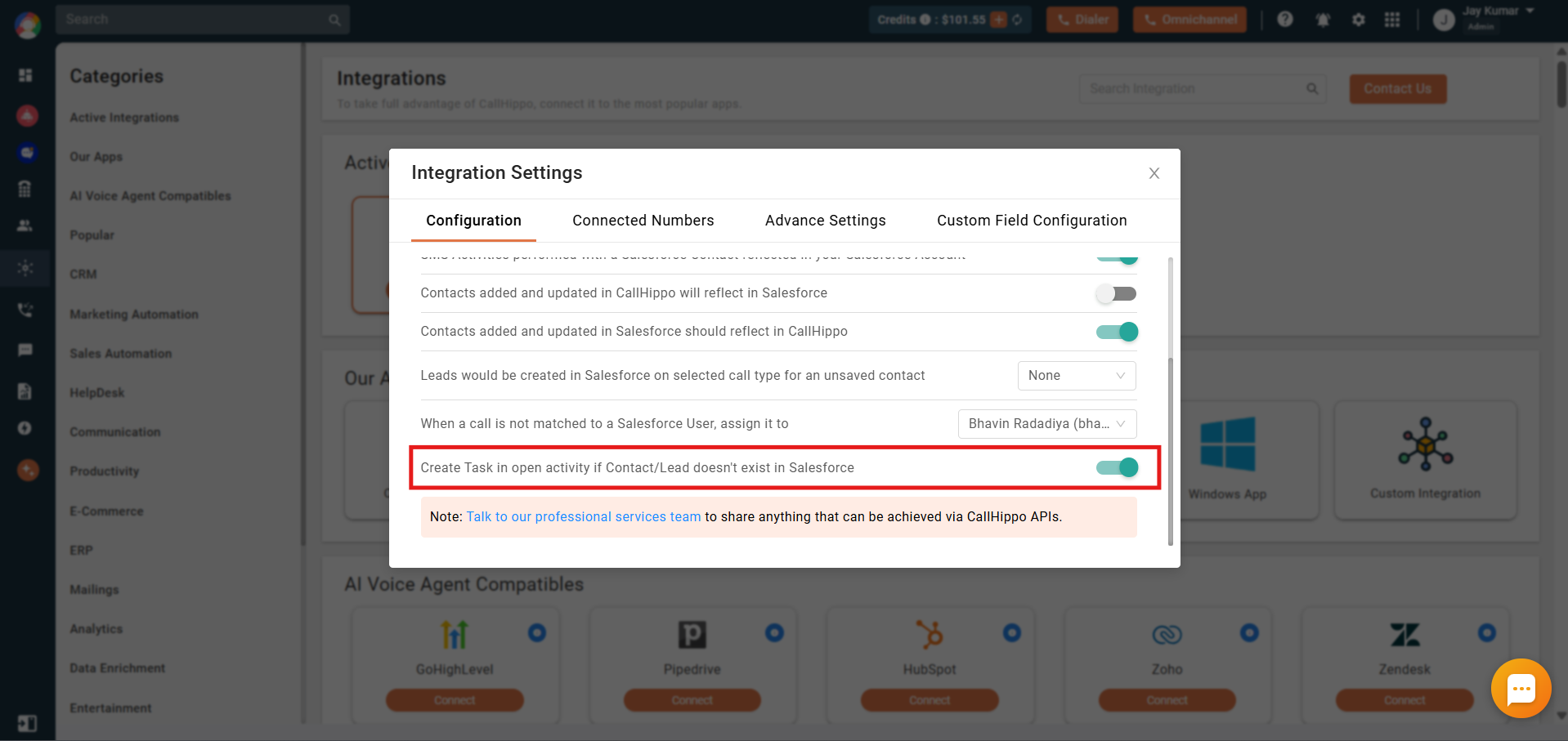Screen dimensions: 1568x741
Task: Open the messages chat icon in sidebar
Action: tap(25, 350)
